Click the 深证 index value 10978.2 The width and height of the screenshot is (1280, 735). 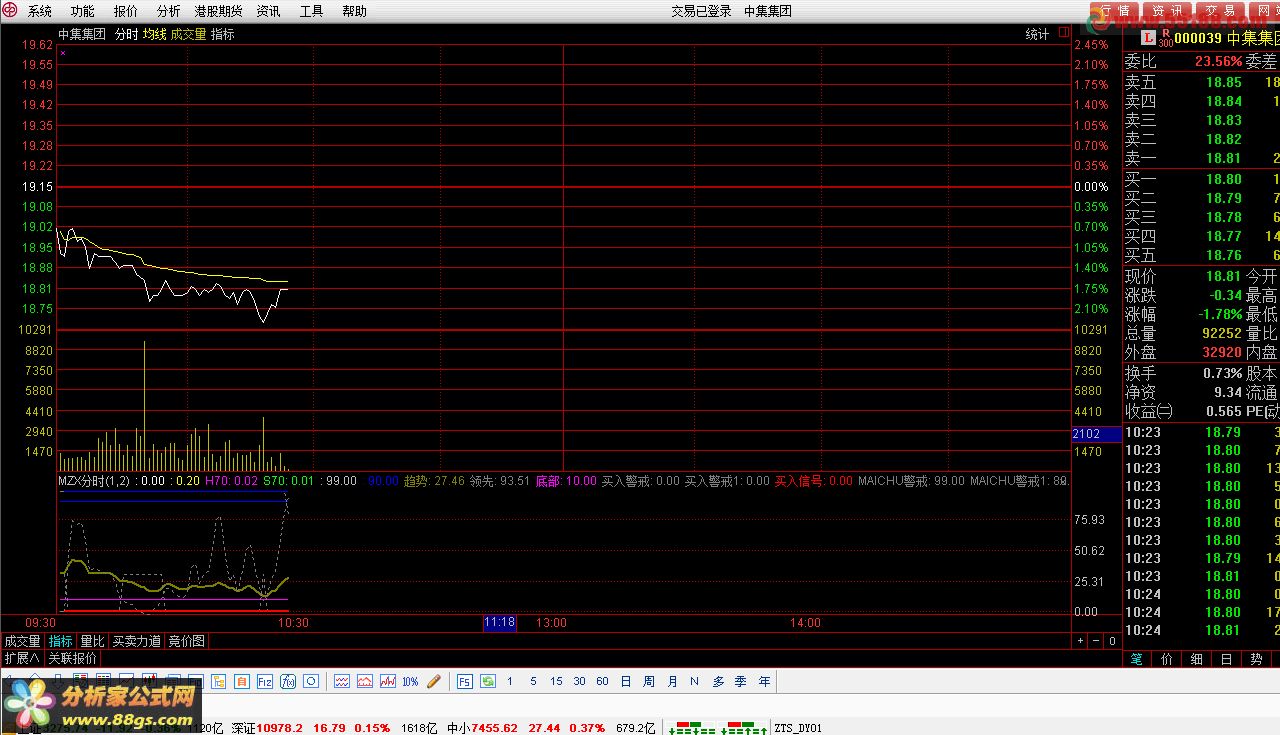pos(280,728)
